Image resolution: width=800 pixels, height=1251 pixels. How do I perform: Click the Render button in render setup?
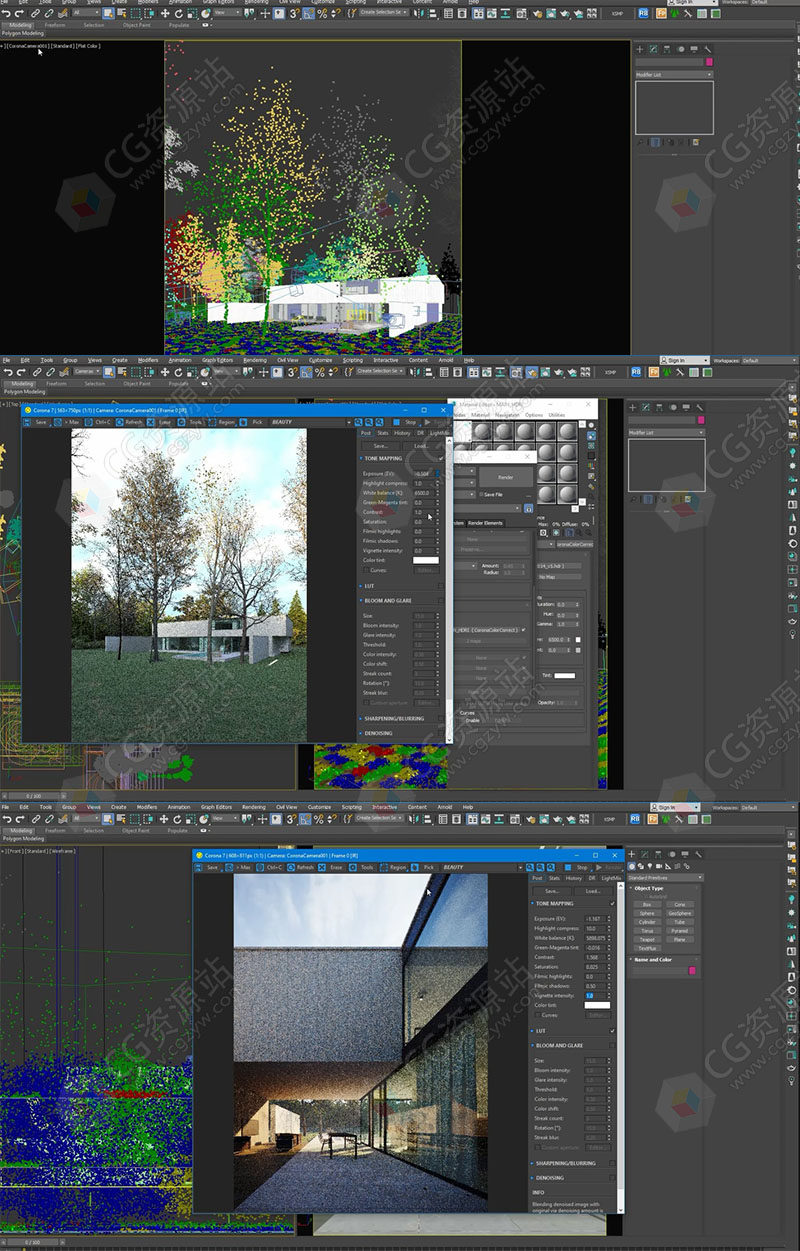(x=506, y=477)
